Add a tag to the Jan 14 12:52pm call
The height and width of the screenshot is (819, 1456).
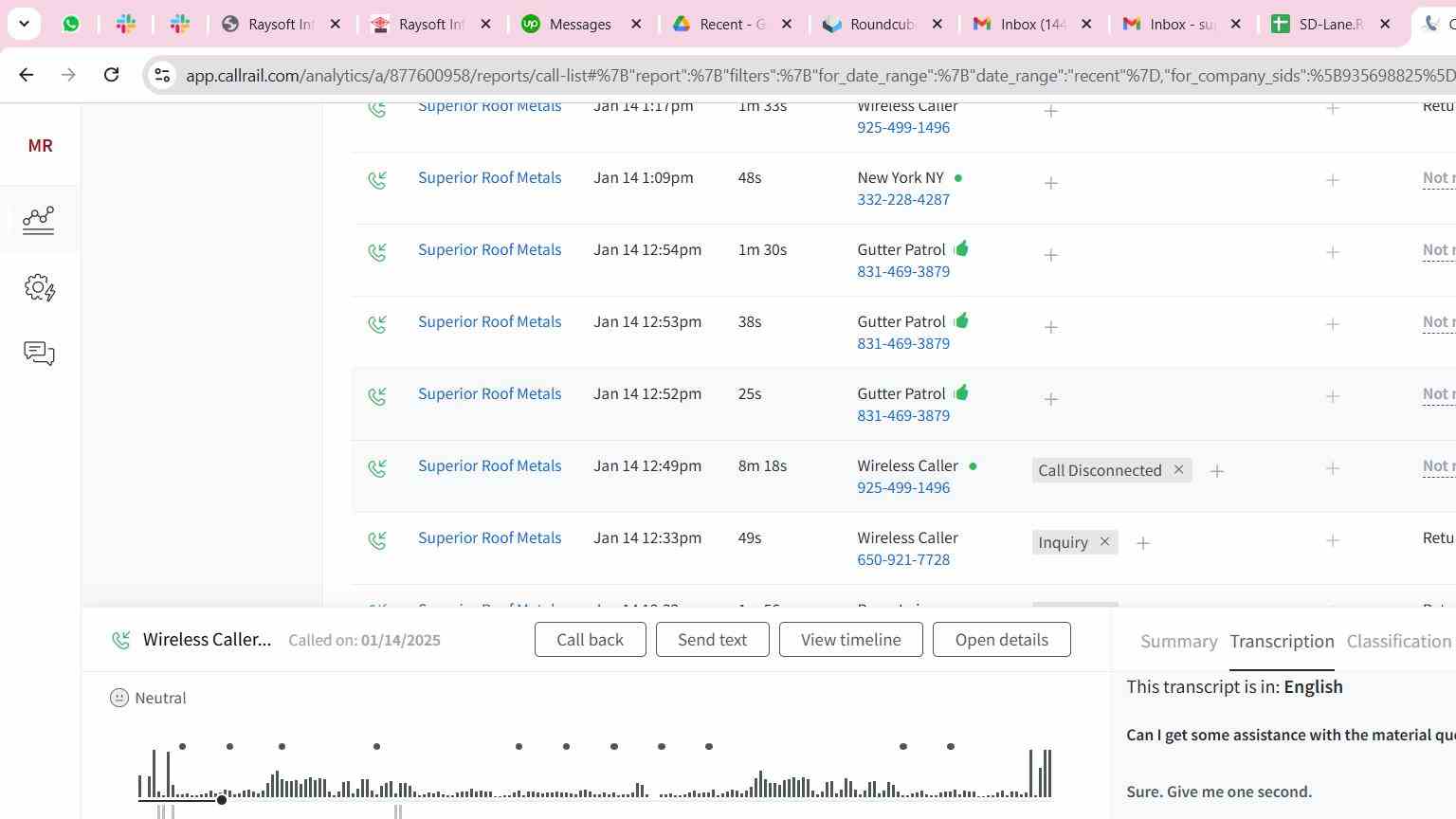point(1051,399)
